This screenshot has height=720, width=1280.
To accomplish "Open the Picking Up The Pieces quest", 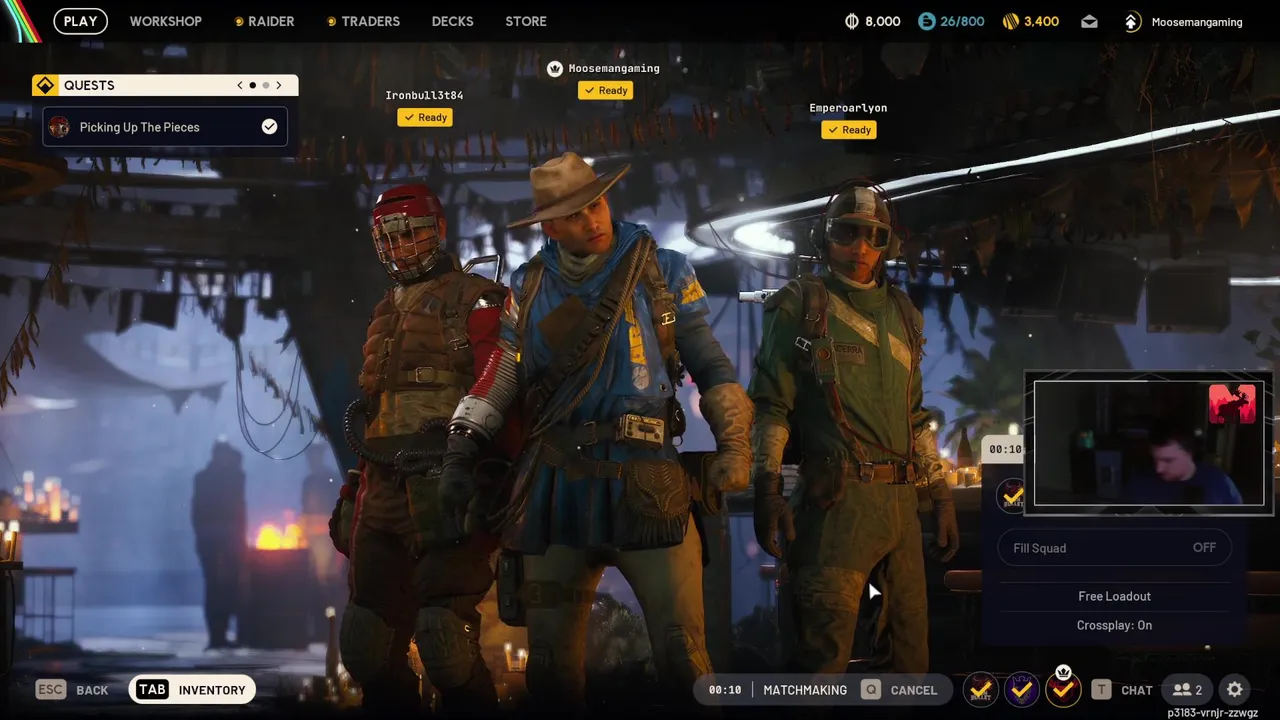I will click(165, 127).
